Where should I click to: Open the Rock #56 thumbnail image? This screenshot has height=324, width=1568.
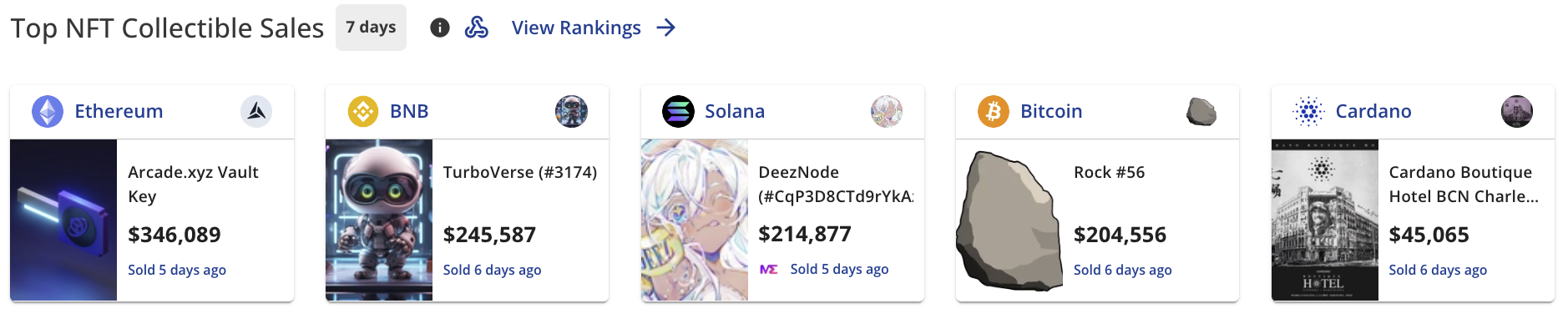point(1009,220)
